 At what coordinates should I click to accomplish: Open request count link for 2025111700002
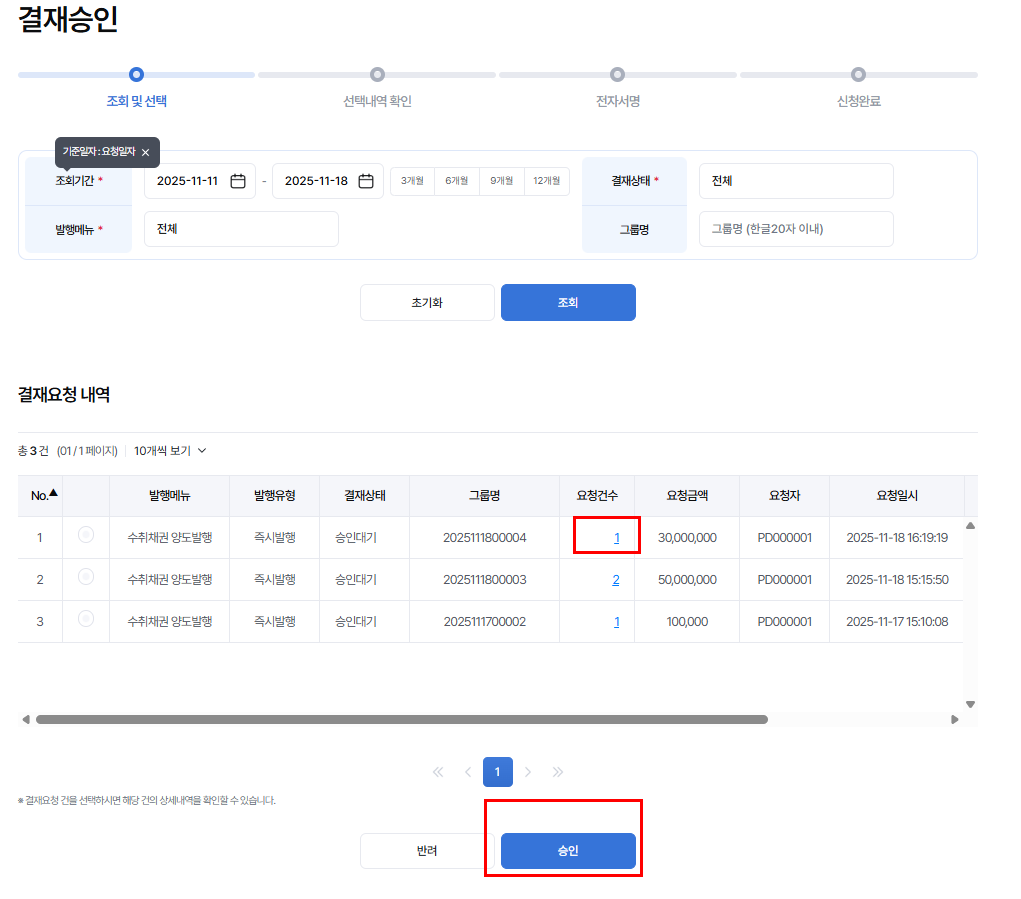tap(616, 622)
